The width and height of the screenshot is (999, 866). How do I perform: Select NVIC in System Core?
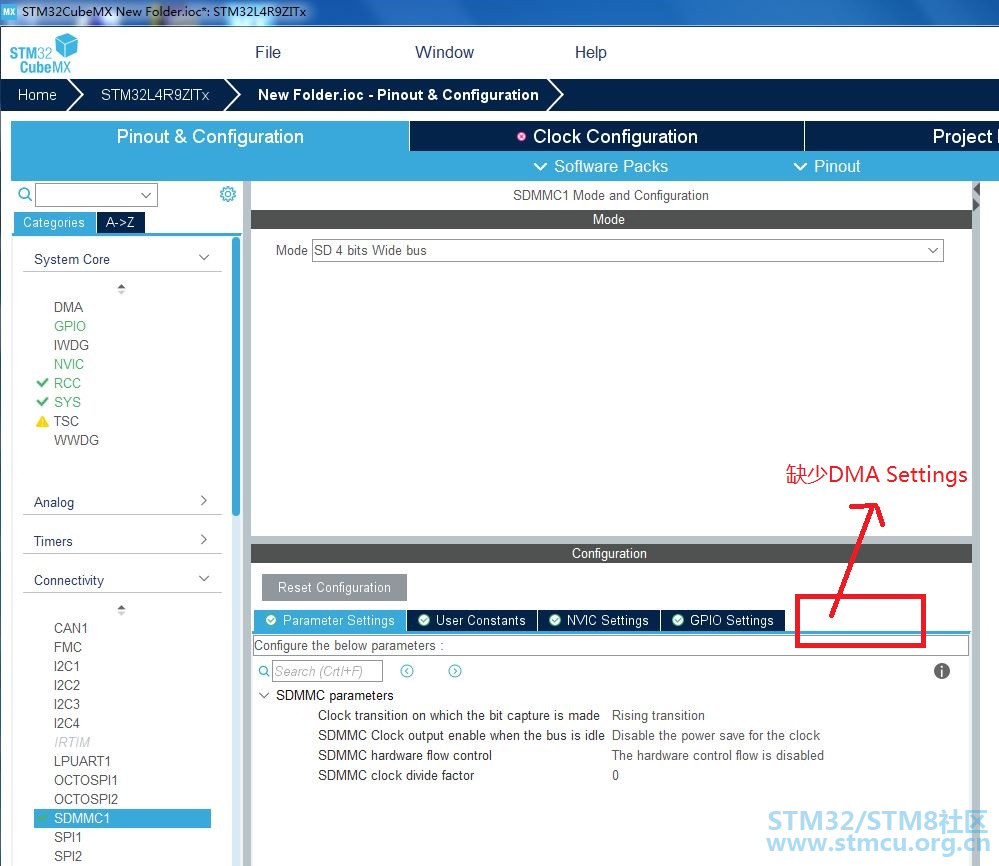69,364
